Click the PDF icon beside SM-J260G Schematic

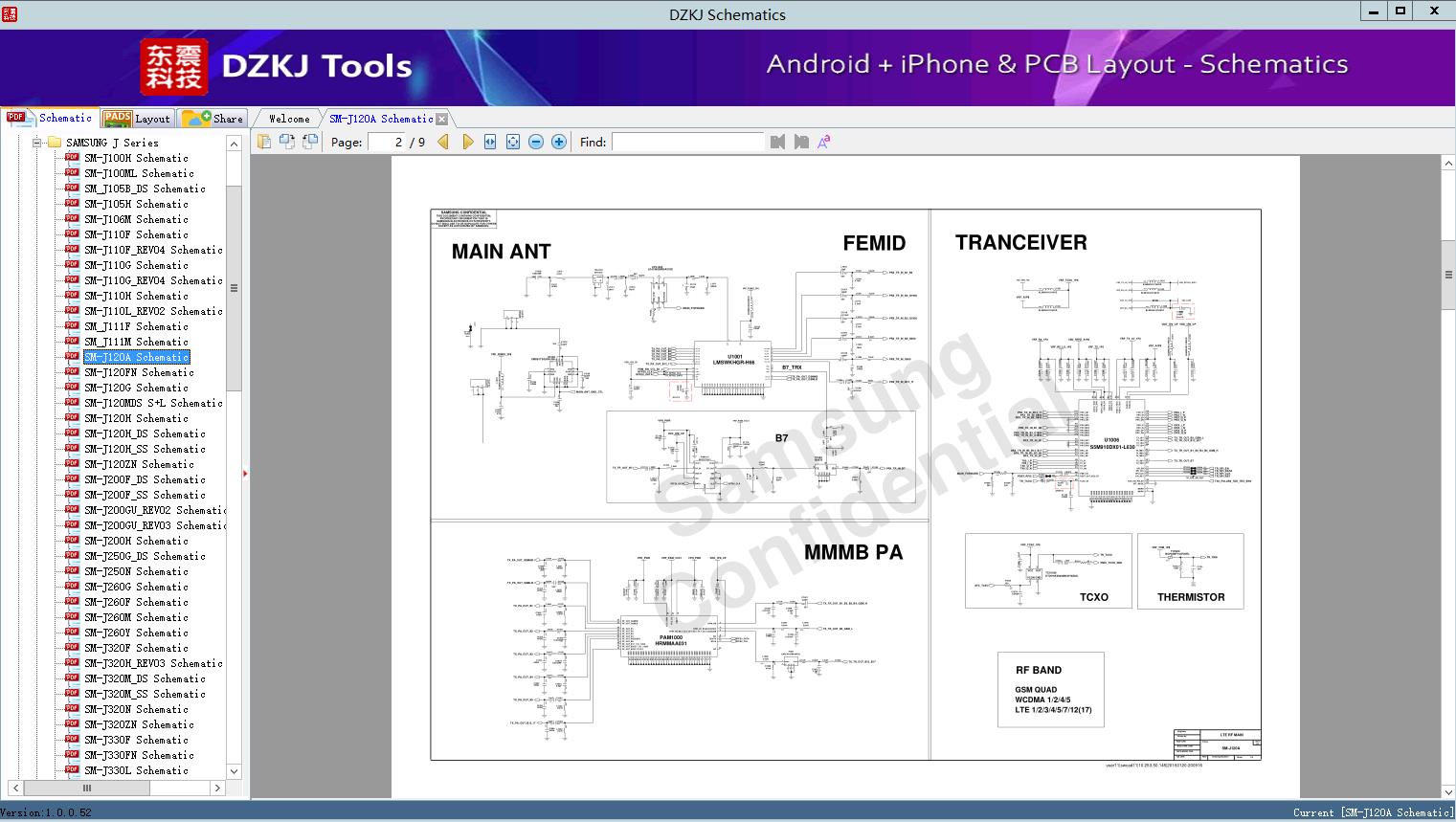[72, 587]
